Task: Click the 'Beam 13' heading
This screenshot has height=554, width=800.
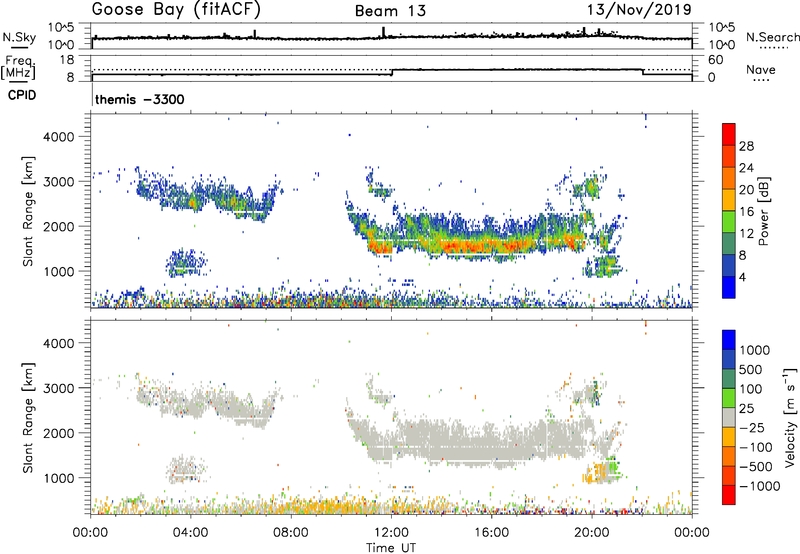Action: pos(390,11)
